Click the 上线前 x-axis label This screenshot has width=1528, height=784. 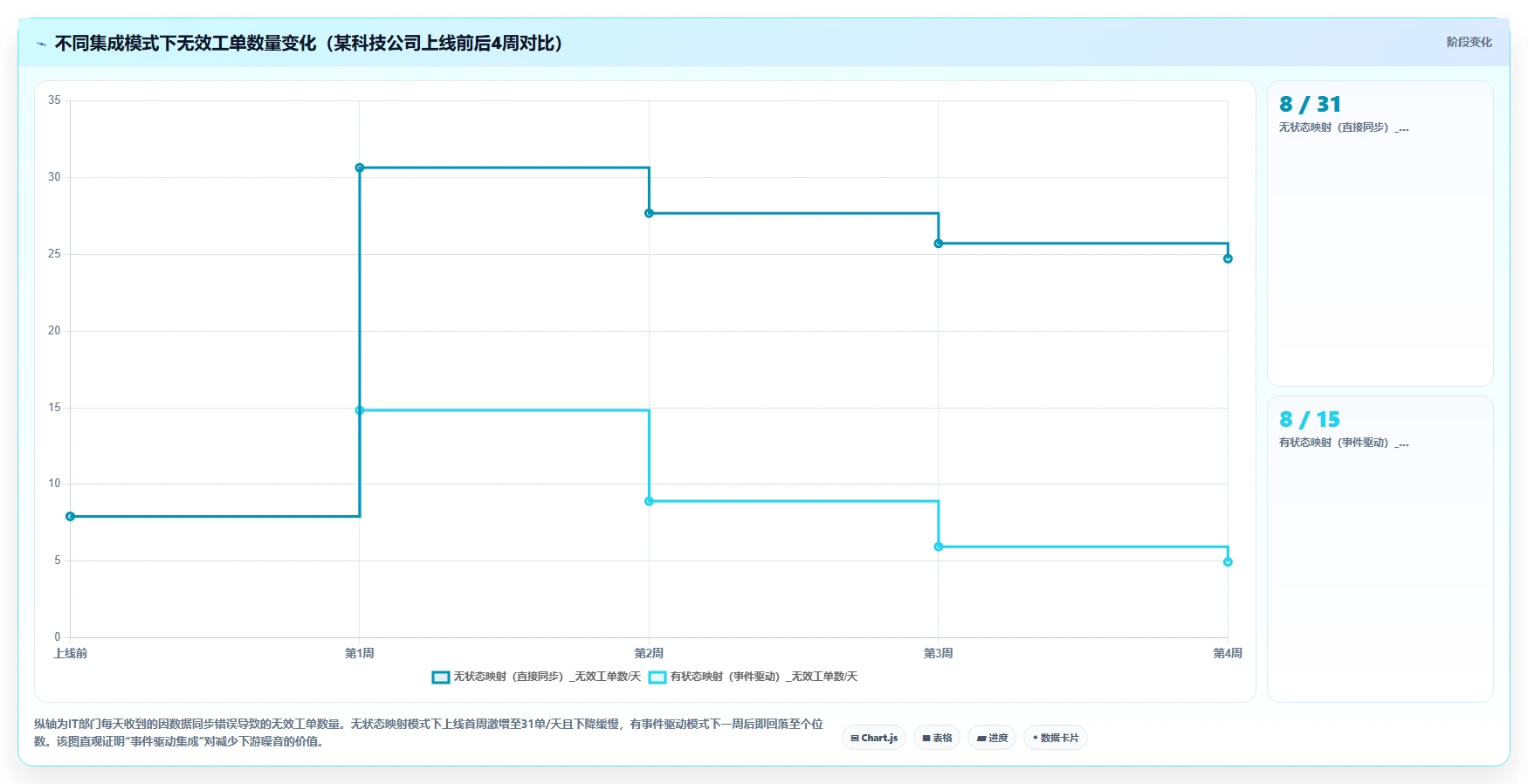pyautogui.click(x=71, y=654)
